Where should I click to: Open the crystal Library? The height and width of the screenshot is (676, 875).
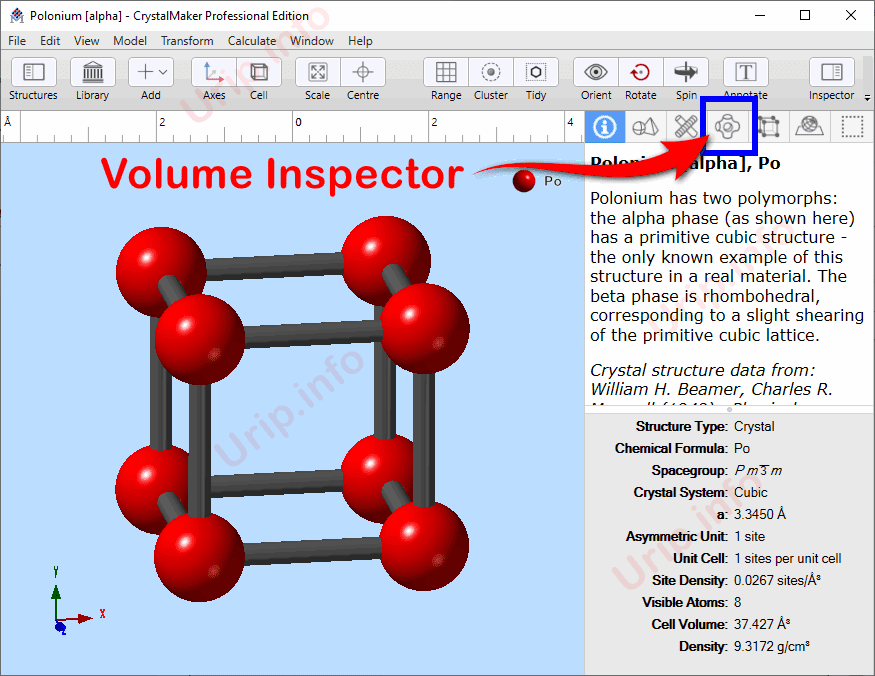tap(93, 72)
